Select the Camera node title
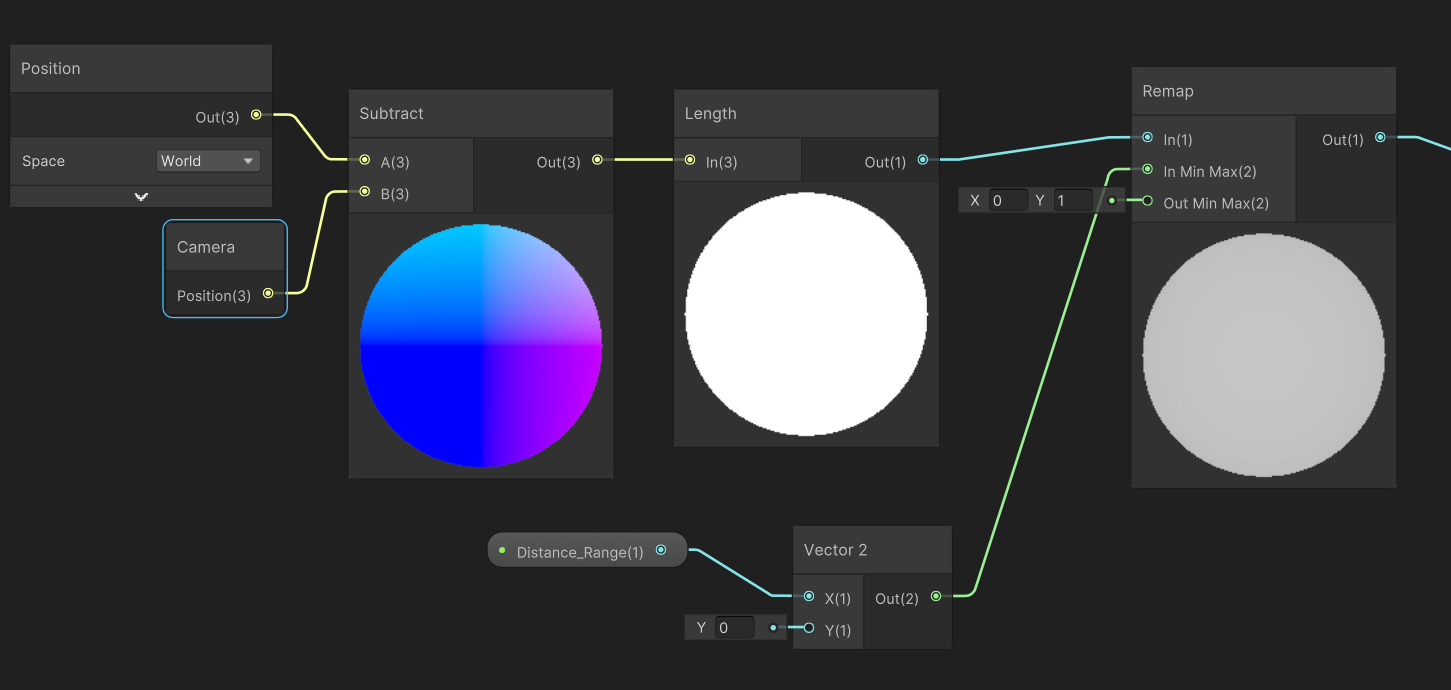This screenshot has height=690, width=1451. point(206,247)
